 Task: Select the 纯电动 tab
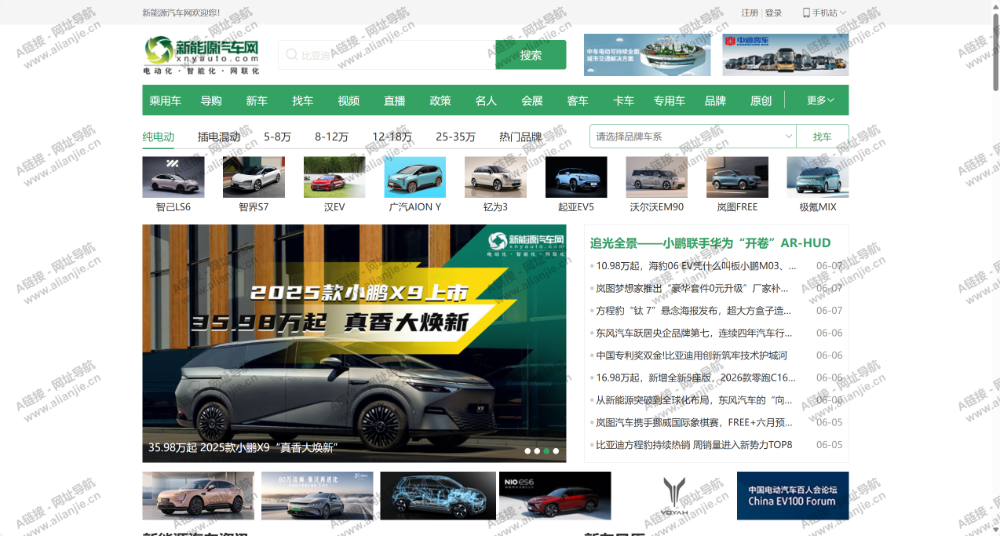pos(158,137)
